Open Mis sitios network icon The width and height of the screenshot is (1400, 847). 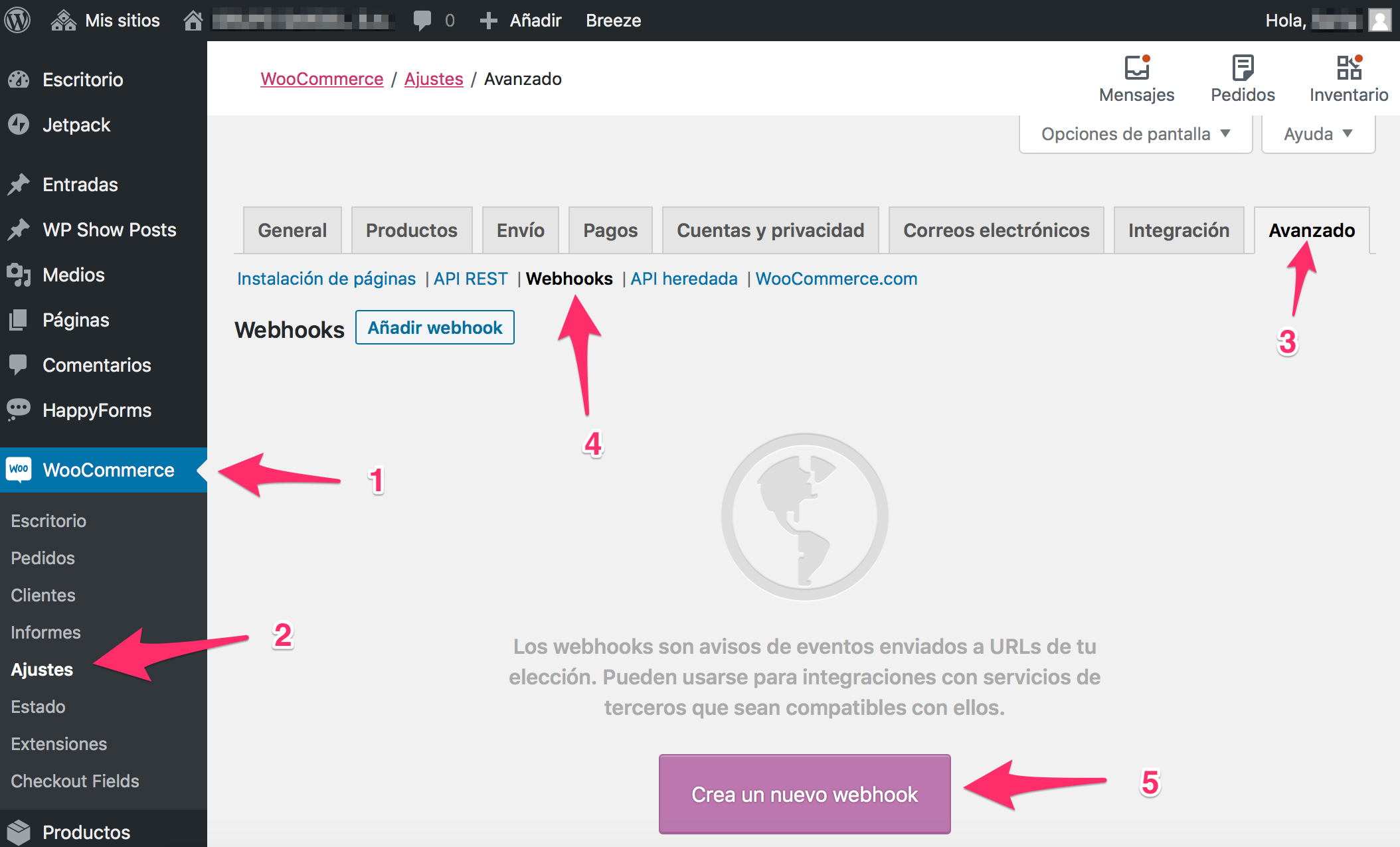(64, 21)
